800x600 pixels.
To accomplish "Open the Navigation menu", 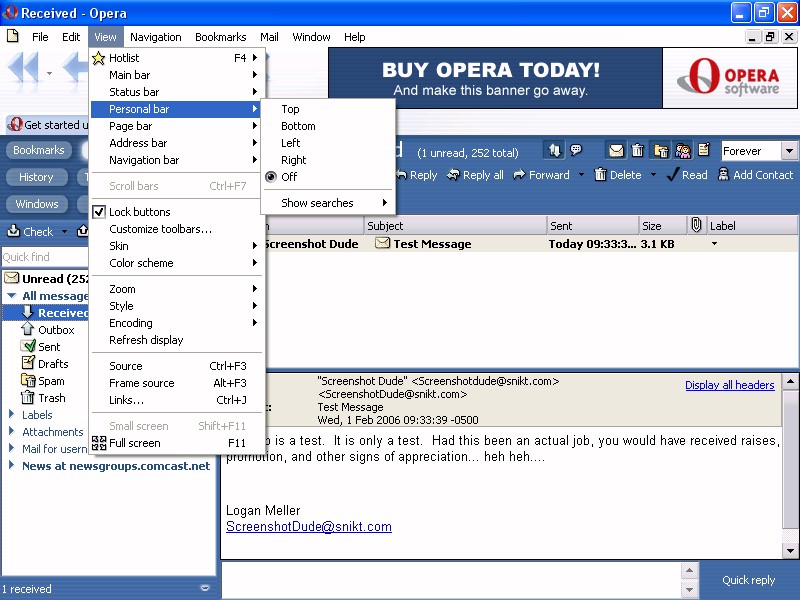I will coord(156,37).
